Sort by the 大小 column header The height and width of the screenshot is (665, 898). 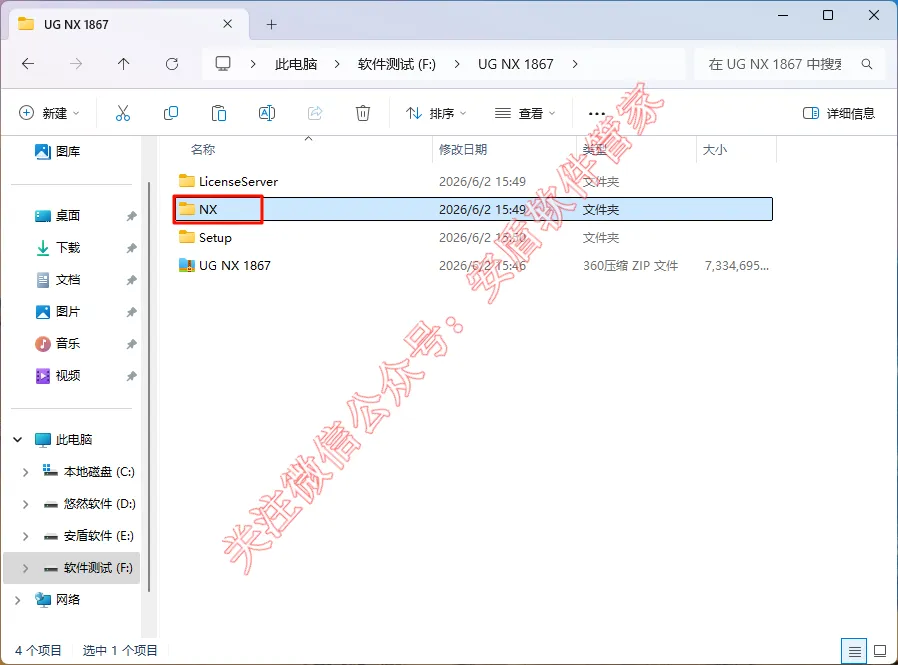715,150
